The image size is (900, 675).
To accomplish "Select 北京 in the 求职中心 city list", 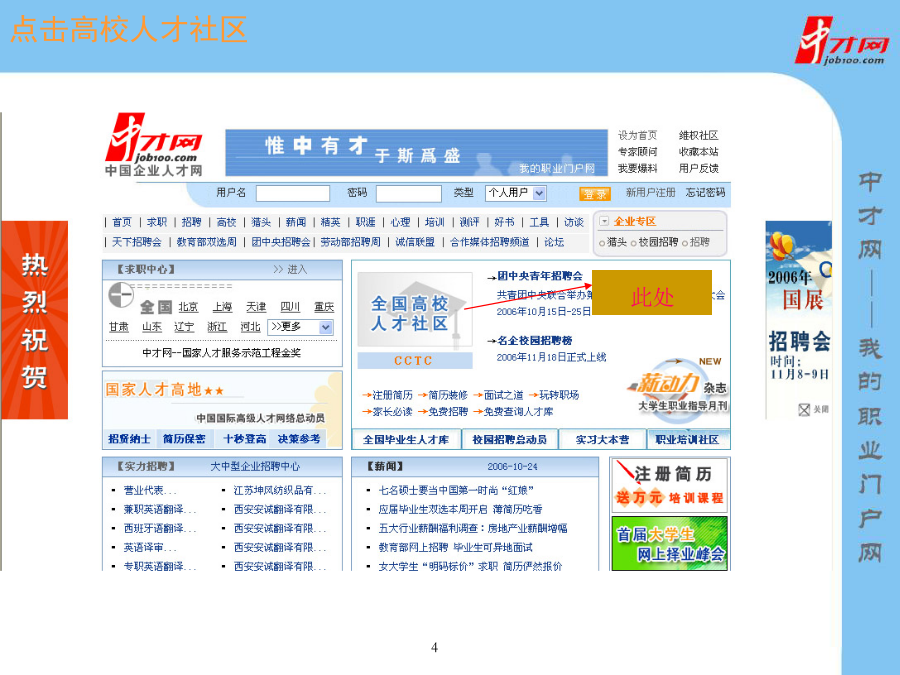I will (x=188, y=307).
